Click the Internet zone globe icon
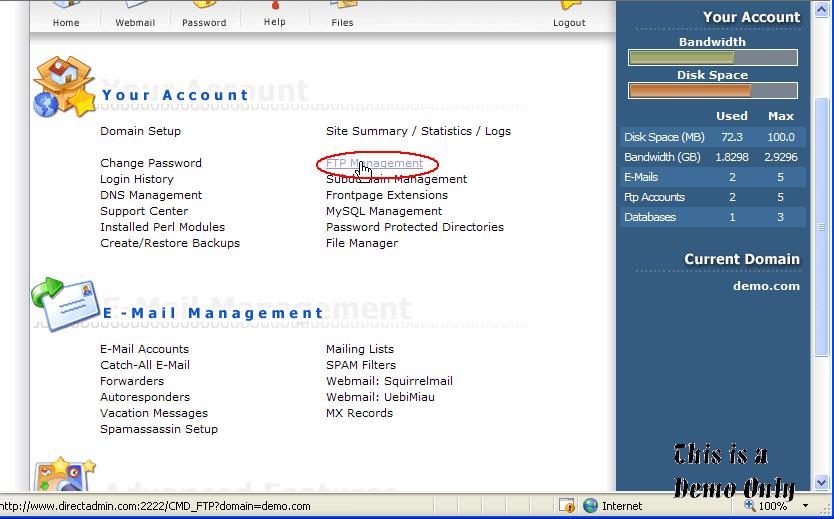This screenshot has width=834, height=519. (590, 506)
